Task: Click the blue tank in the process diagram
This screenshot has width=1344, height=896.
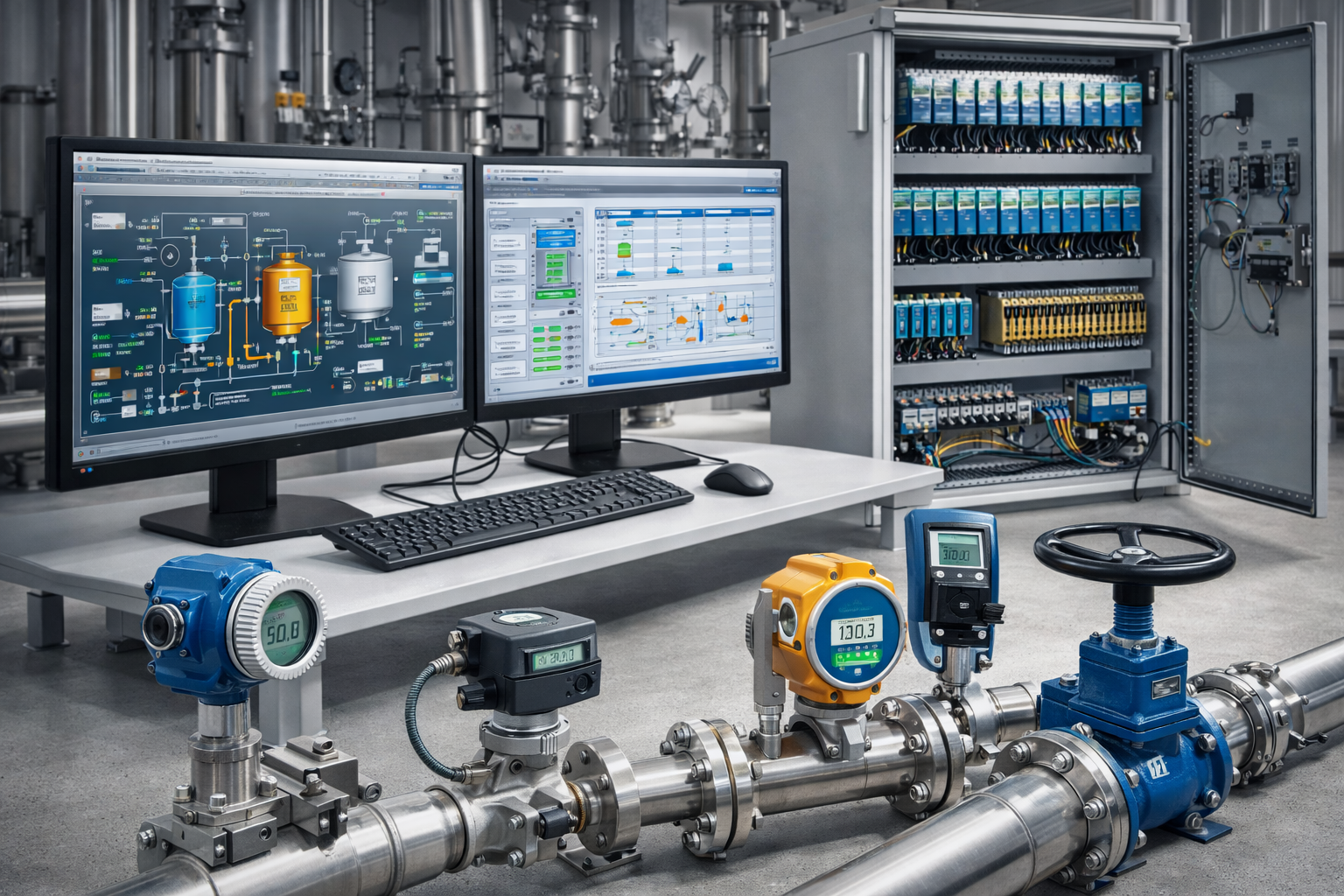Action: click(192, 308)
